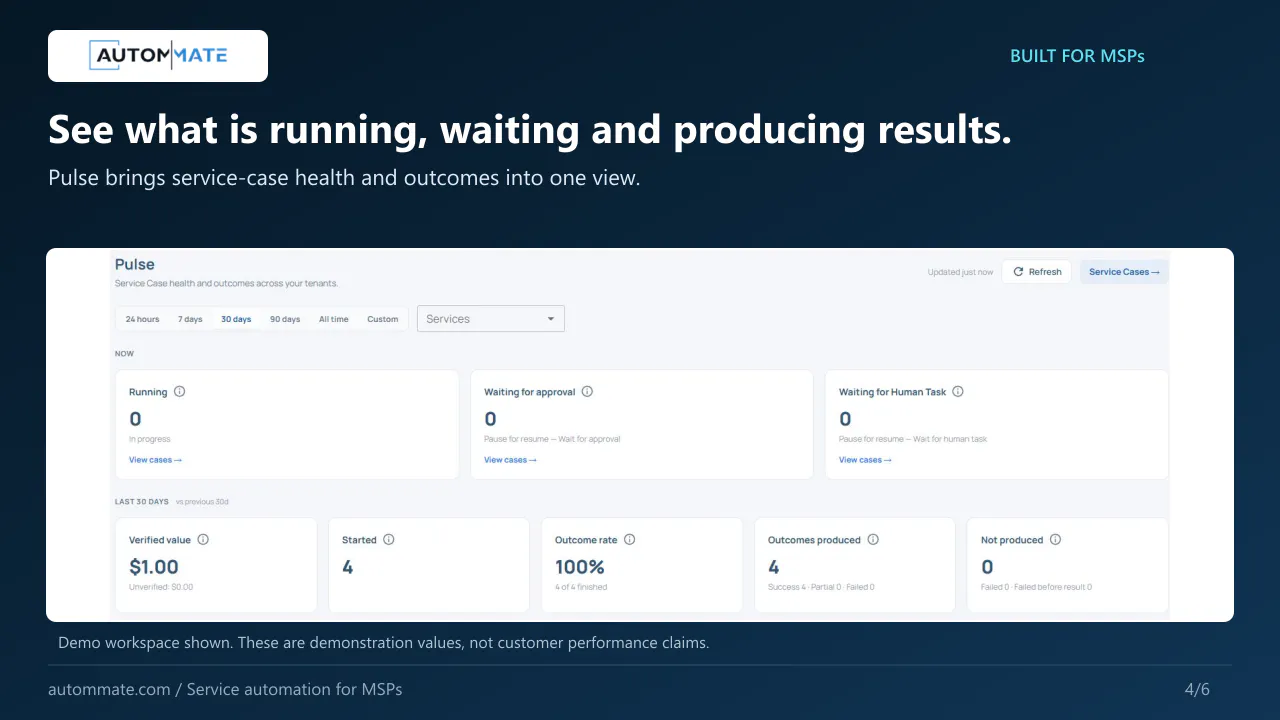Image resolution: width=1280 pixels, height=720 pixels.
Task: Click the 'BUILT FOR MSPs' label
Action: point(1077,56)
